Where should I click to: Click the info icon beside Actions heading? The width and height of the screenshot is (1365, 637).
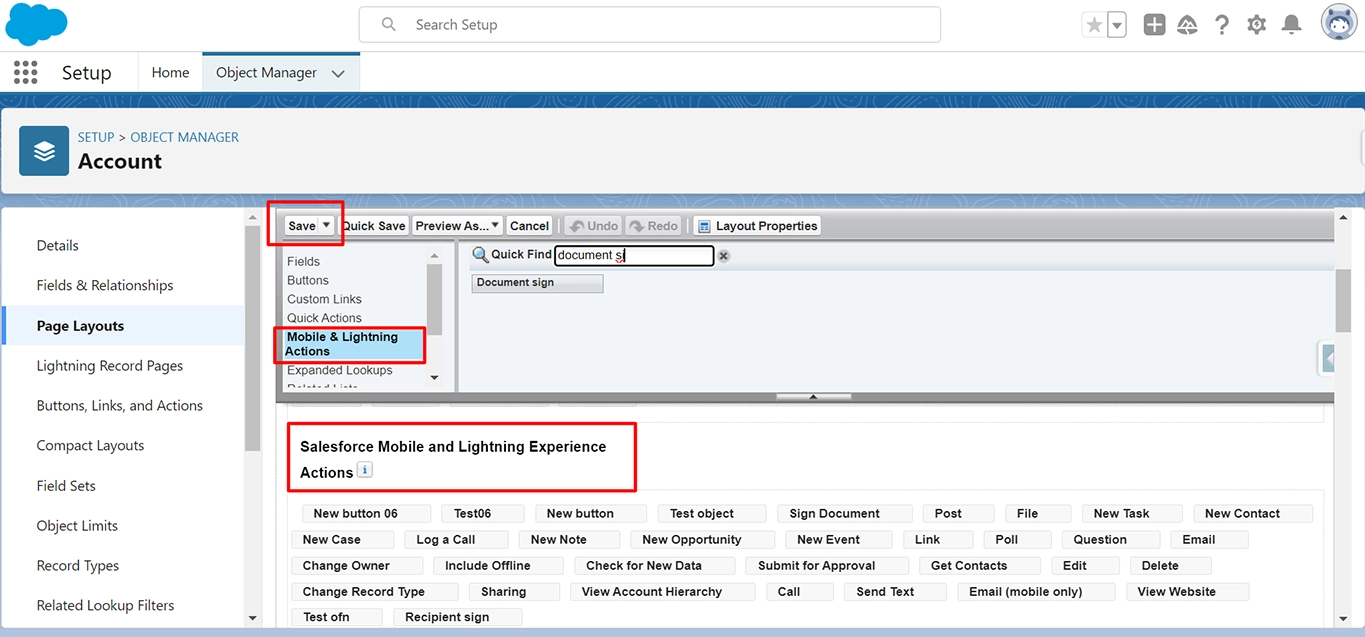365,470
